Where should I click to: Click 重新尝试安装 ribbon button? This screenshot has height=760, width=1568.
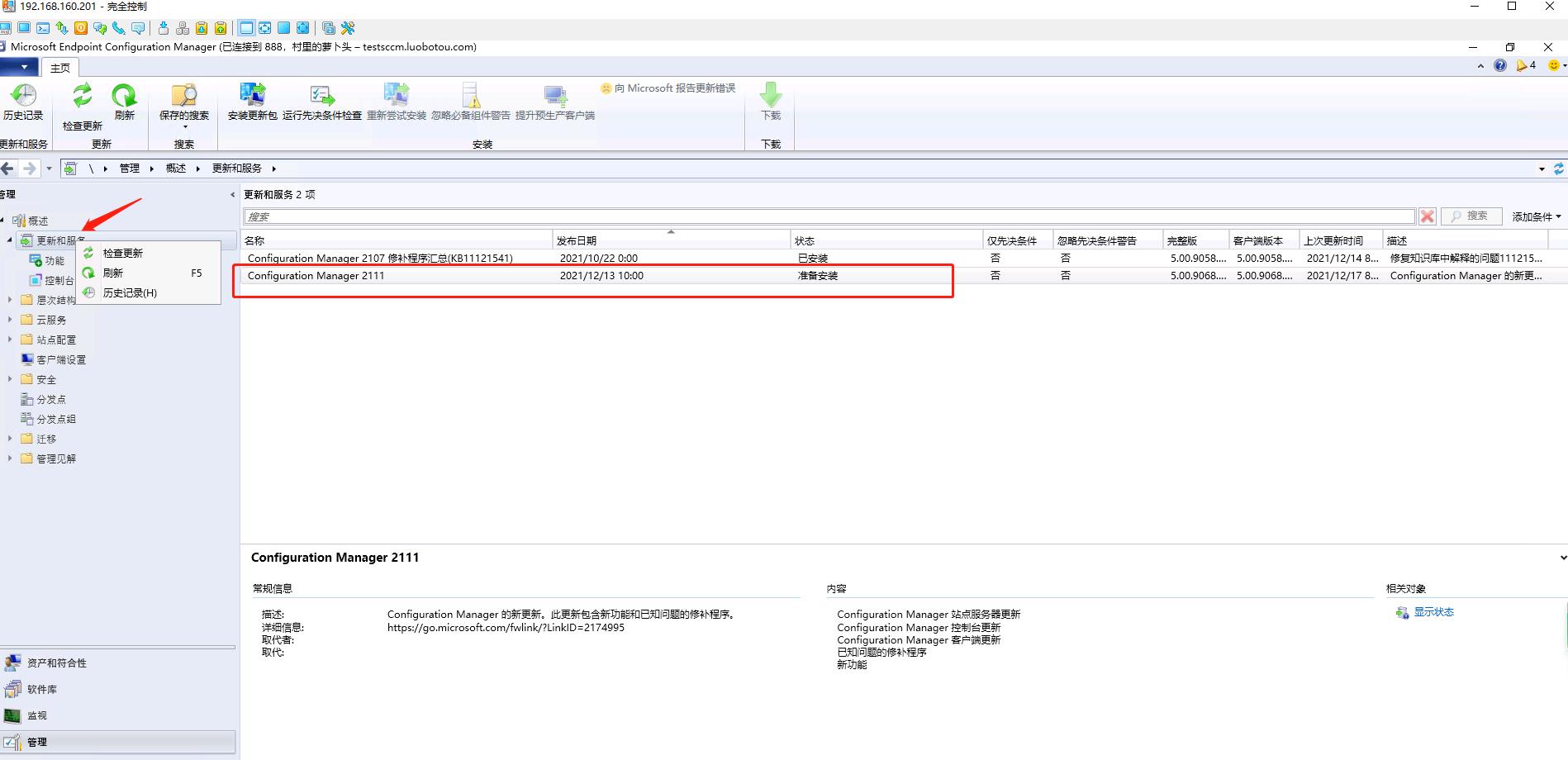tap(397, 102)
